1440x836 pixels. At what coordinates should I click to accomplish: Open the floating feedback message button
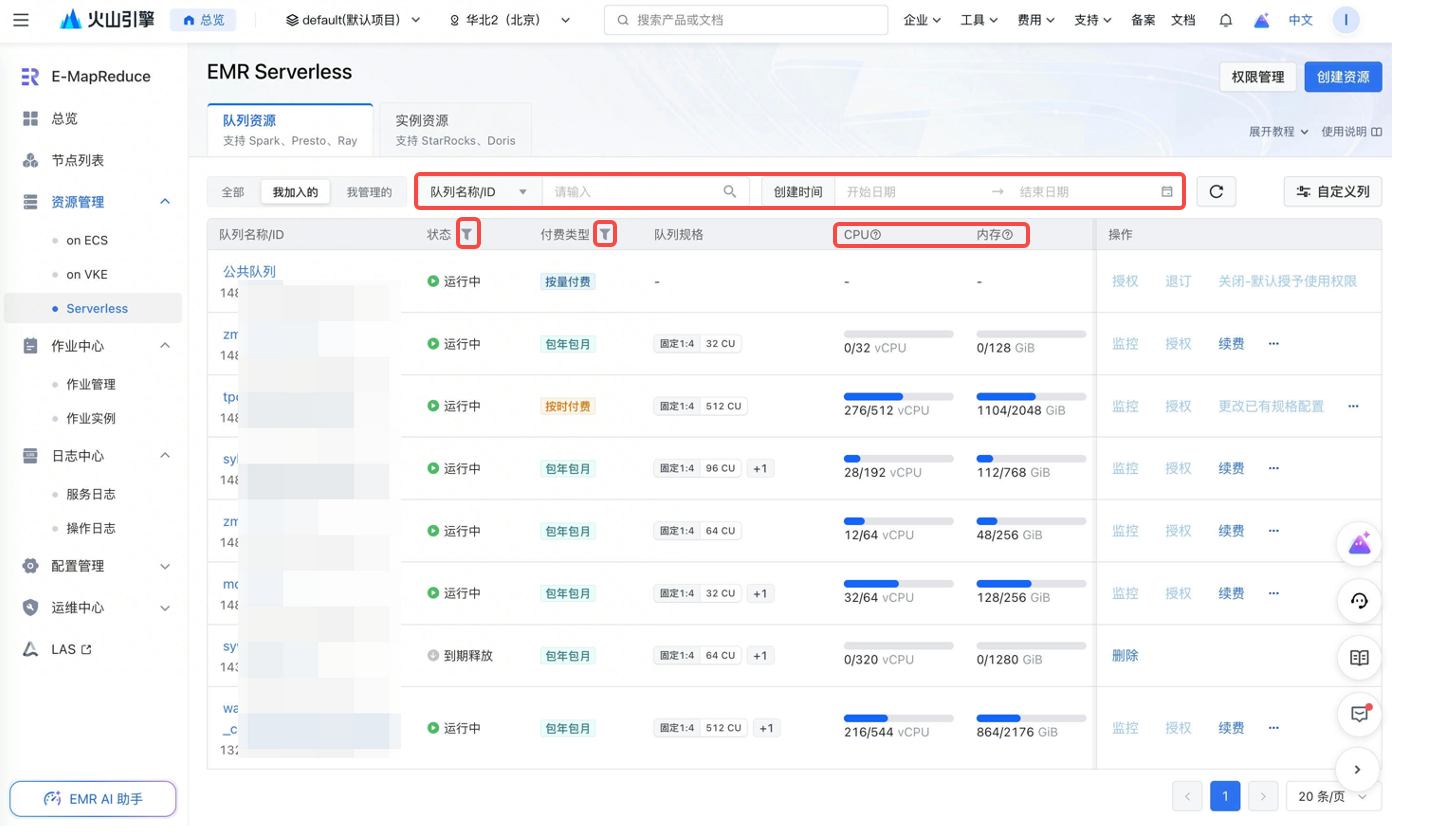pos(1359,714)
